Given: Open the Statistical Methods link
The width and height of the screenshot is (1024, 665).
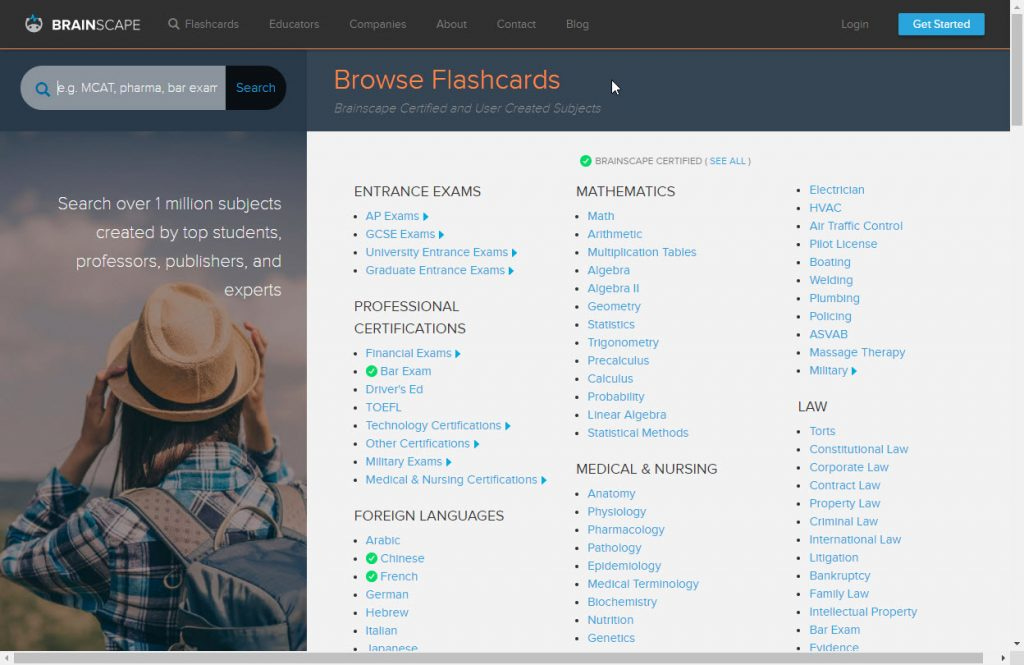Looking at the screenshot, I should click(637, 433).
